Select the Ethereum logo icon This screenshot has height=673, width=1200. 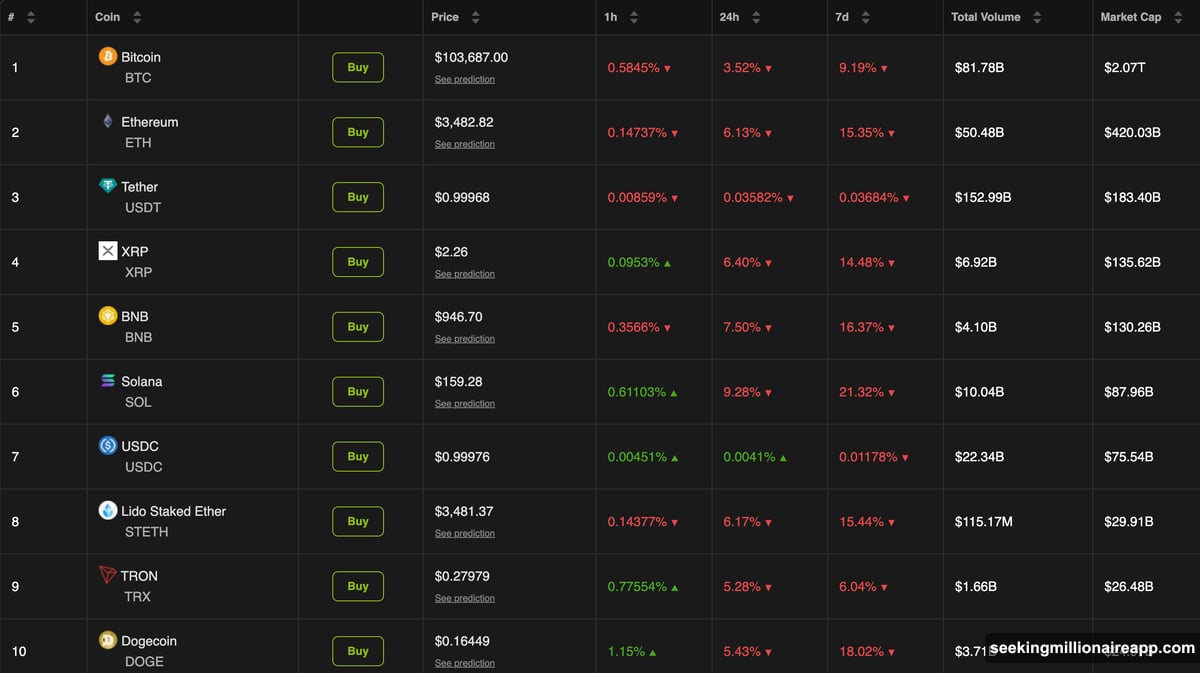click(107, 122)
